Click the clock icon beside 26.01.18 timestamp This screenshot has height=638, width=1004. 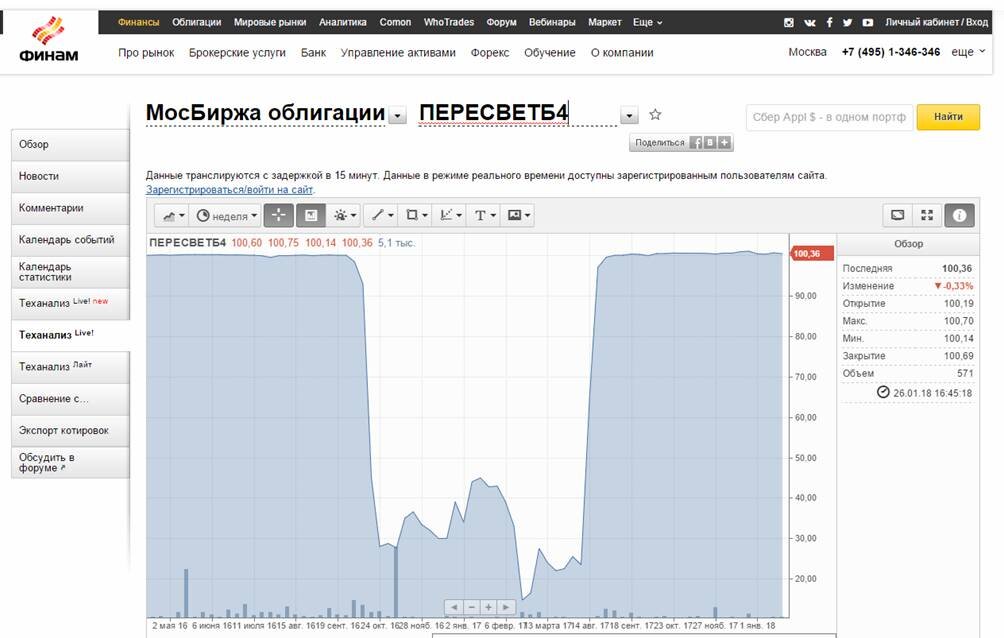click(883, 392)
